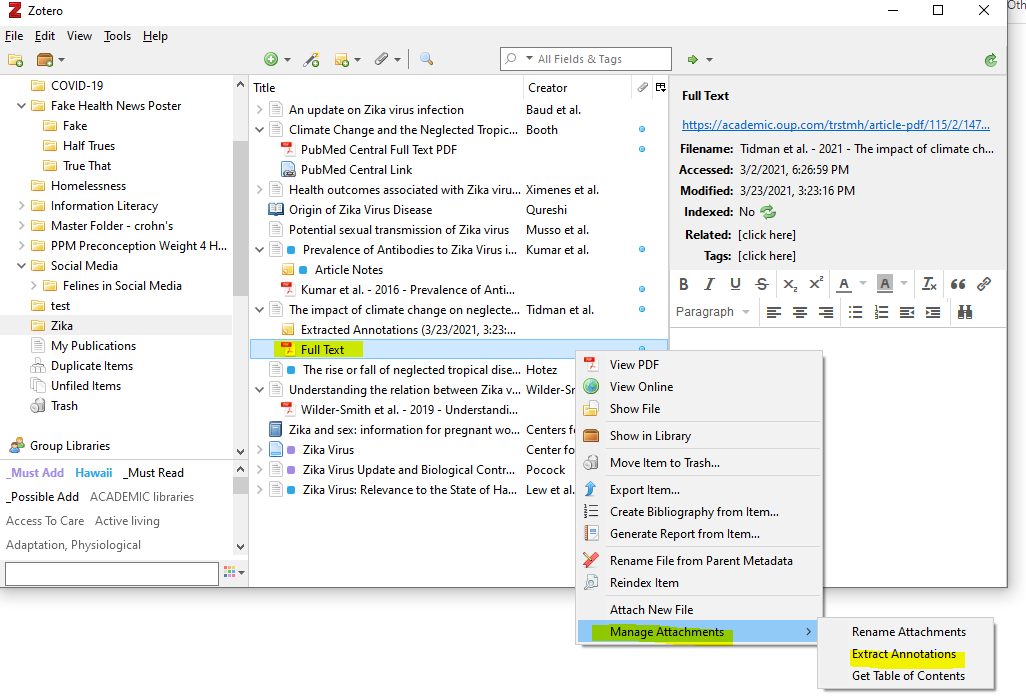Viewport: 1026px width, 699px height.
Task: Collapse the Social Media collection
Action: point(22,266)
